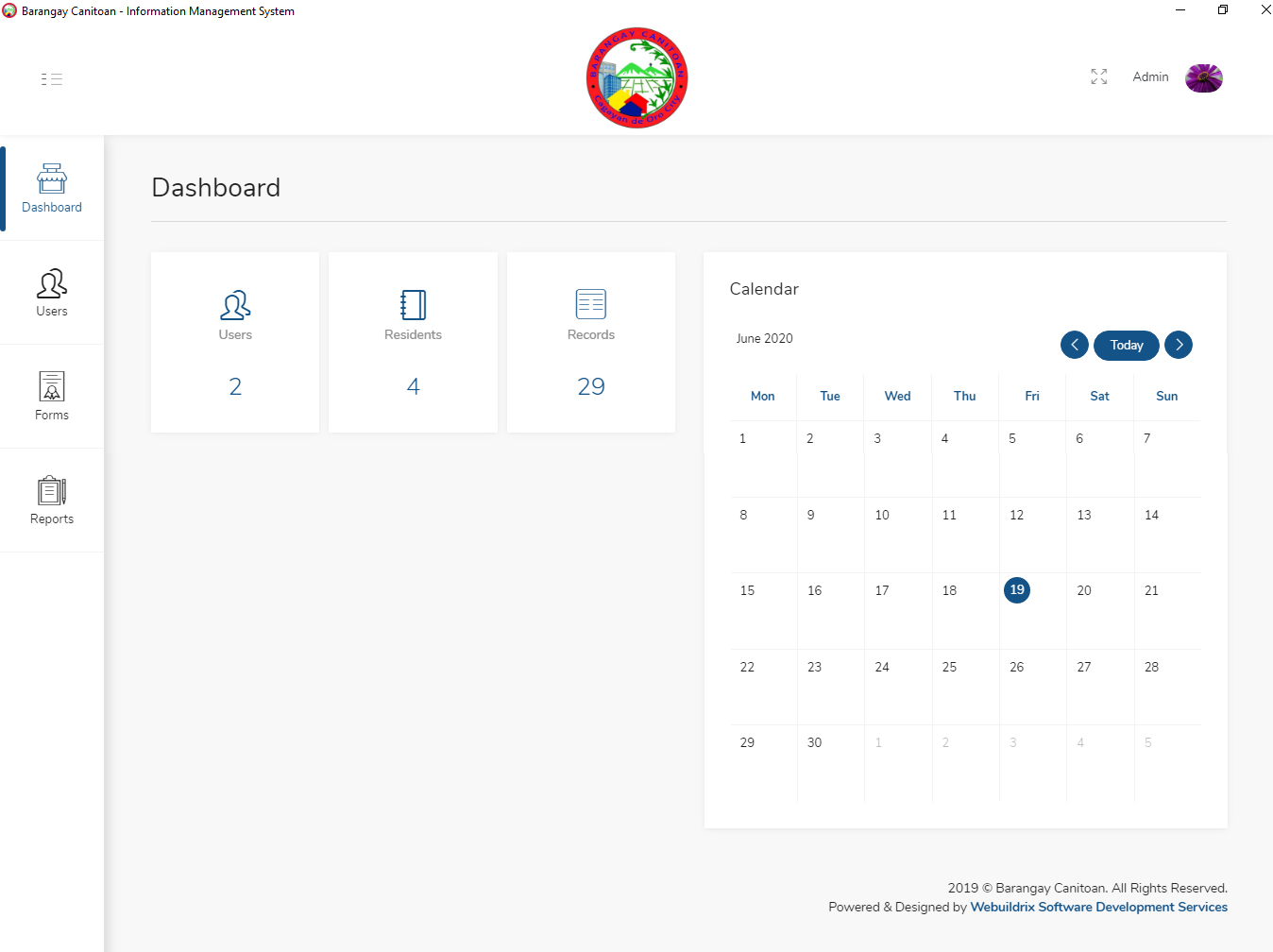Open the Reports sidebar section
1273x952 pixels.
(x=52, y=501)
